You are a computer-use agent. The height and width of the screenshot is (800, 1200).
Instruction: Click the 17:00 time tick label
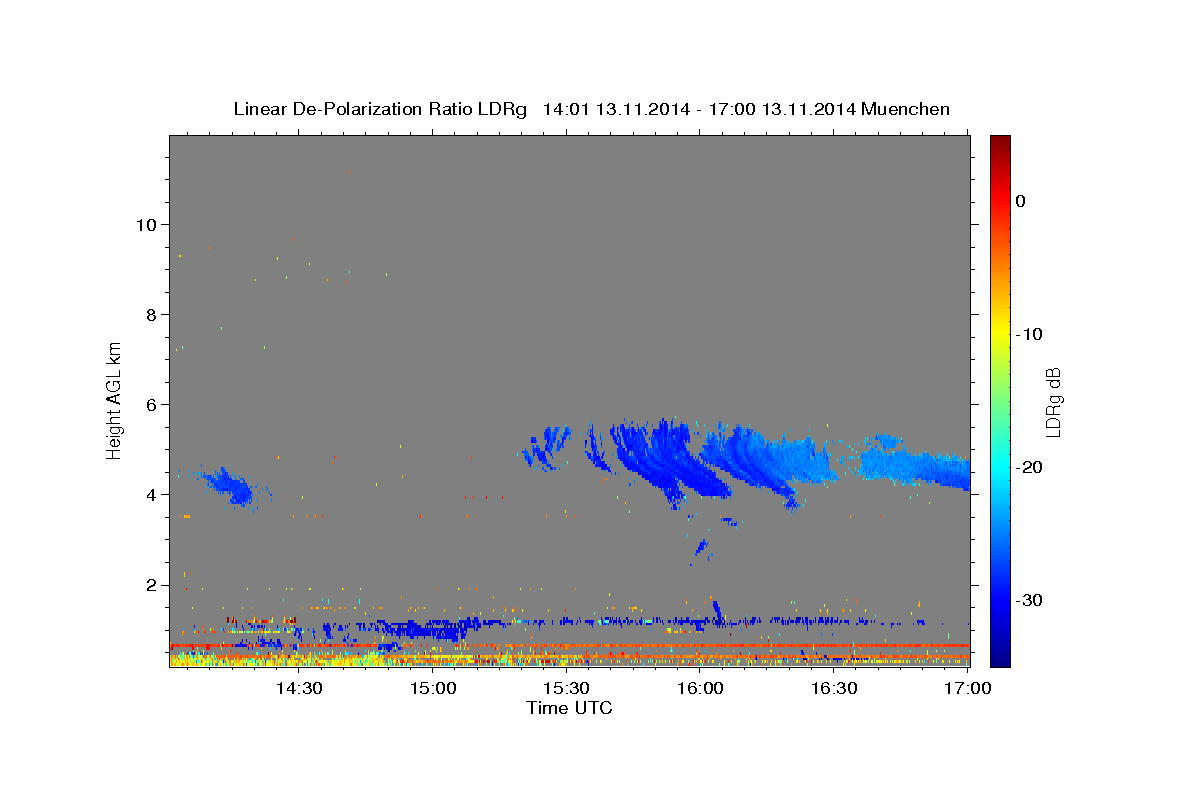pos(967,689)
